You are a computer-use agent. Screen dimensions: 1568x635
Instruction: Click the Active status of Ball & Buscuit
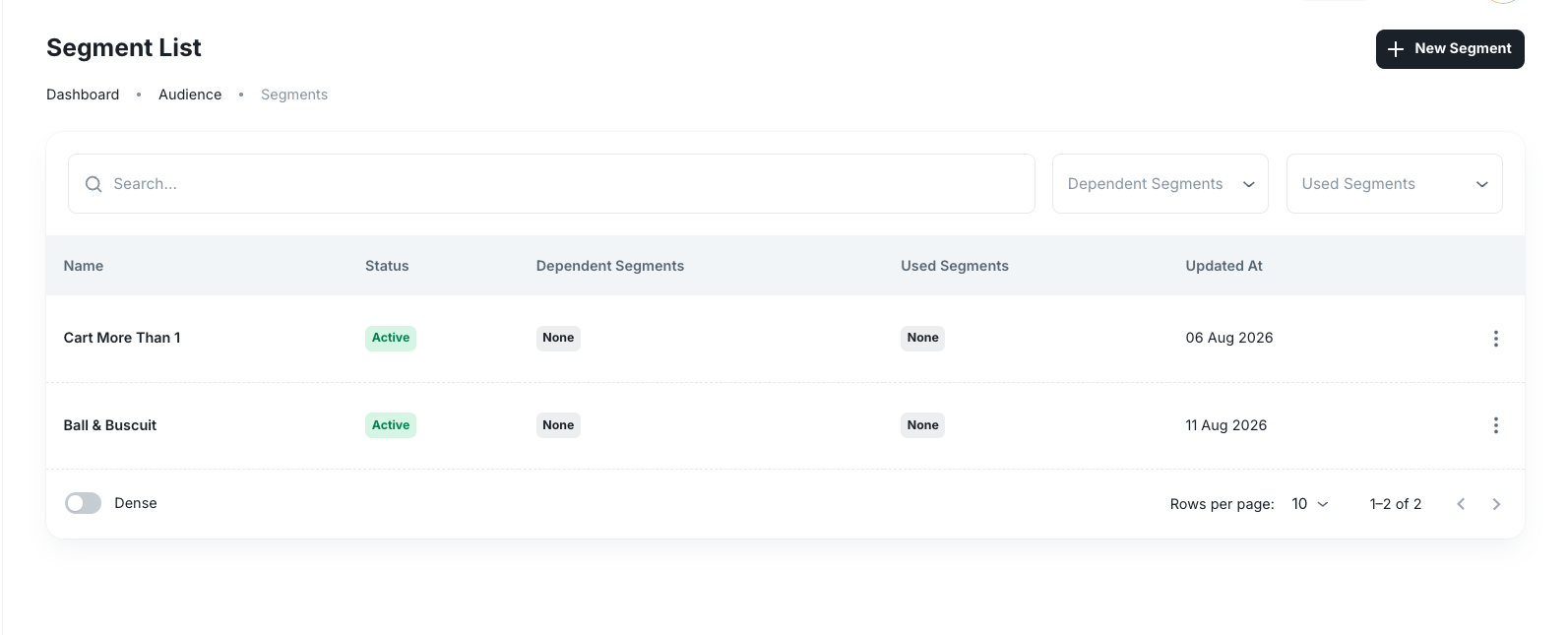(391, 425)
